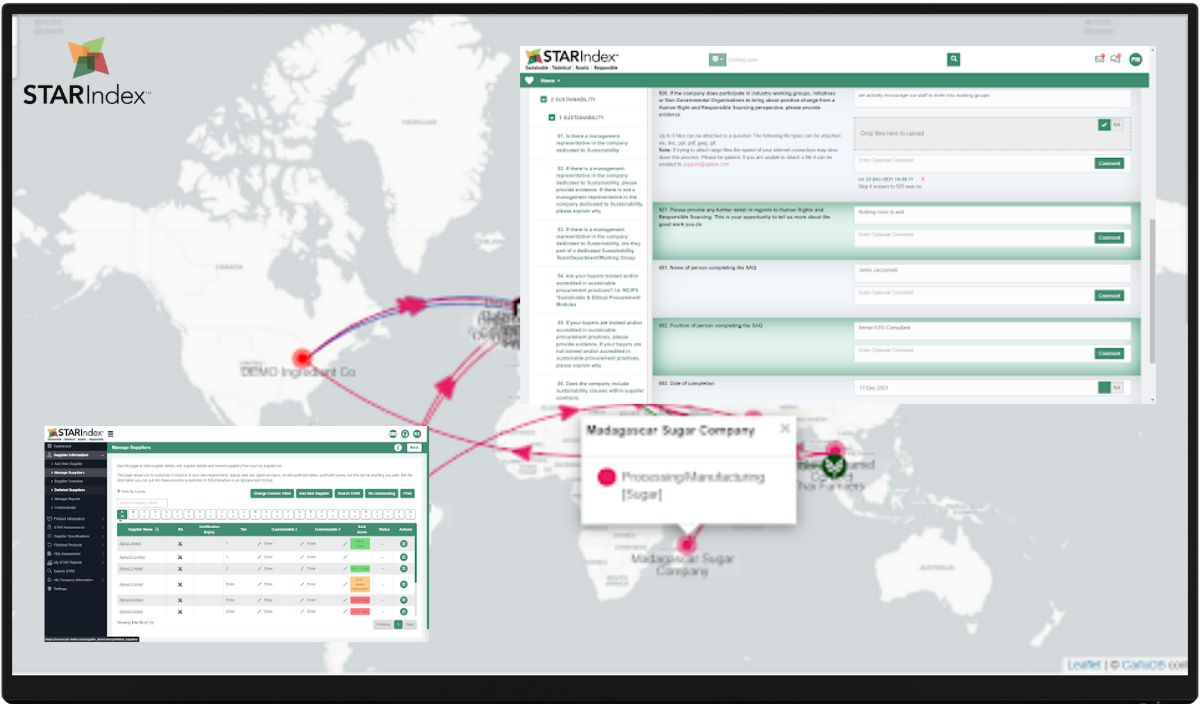Open the Home dropdown in the green bar

coord(550,80)
